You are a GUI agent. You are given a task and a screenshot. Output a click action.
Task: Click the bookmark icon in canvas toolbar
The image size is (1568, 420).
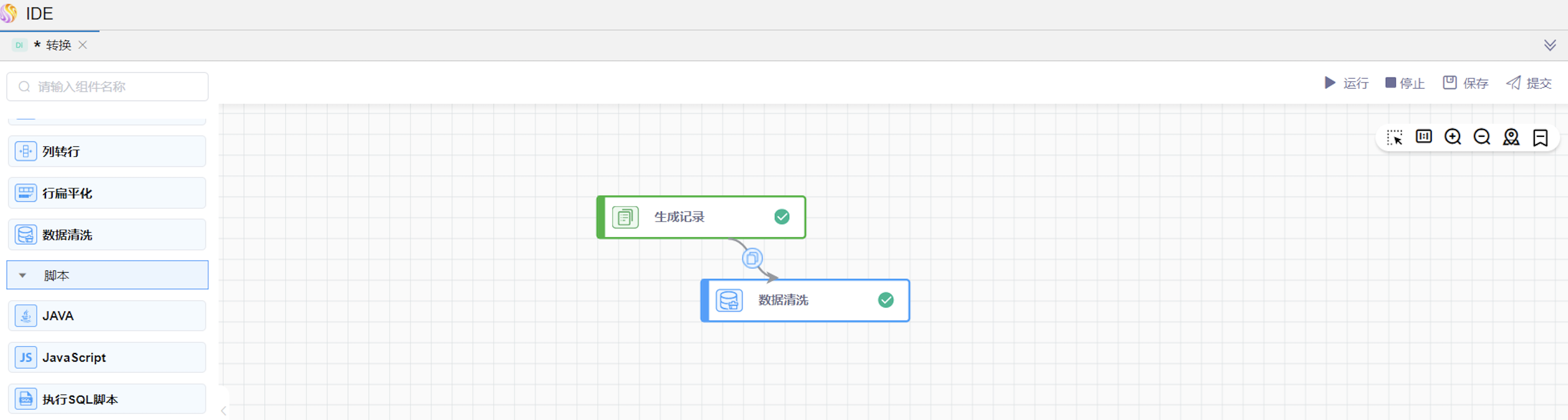tap(1540, 137)
